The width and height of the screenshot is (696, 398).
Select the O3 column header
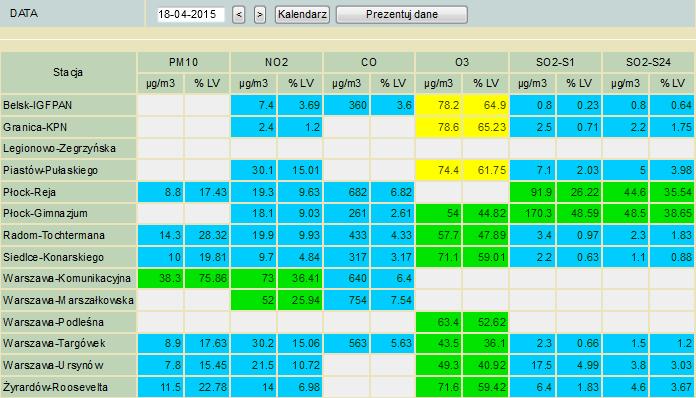[x=462, y=62]
